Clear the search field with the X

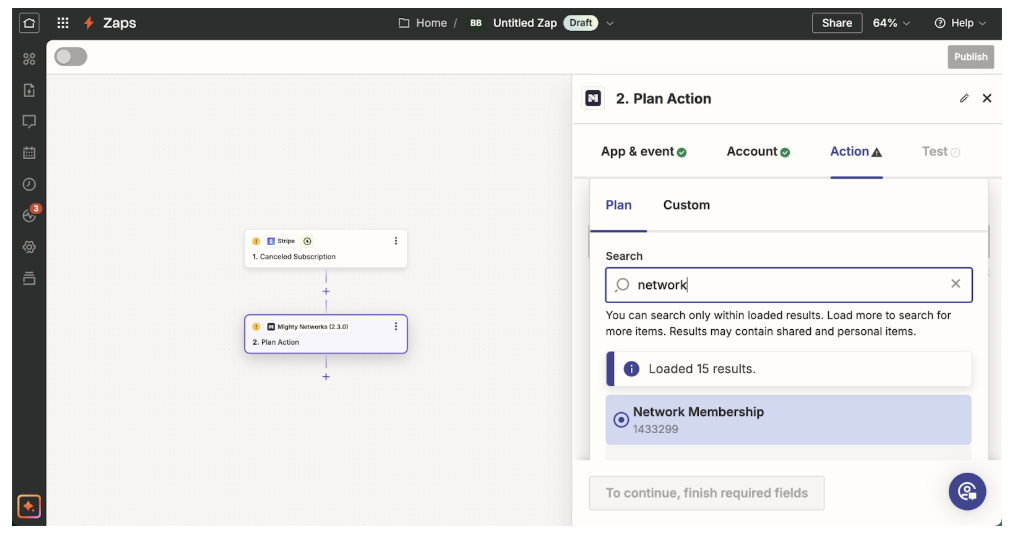point(955,284)
